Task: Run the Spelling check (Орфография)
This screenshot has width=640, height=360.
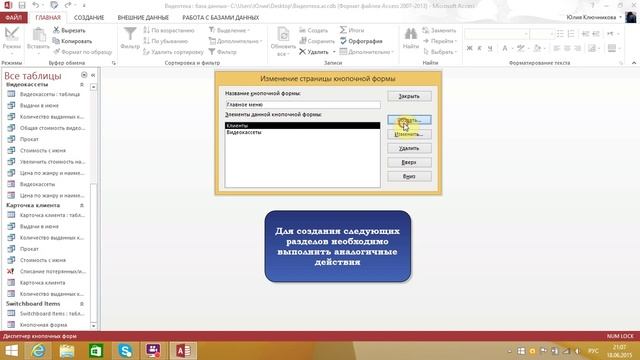Action: (361, 41)
